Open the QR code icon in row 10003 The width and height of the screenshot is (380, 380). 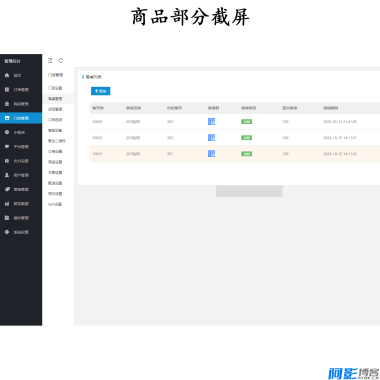[x=211, y=122]
